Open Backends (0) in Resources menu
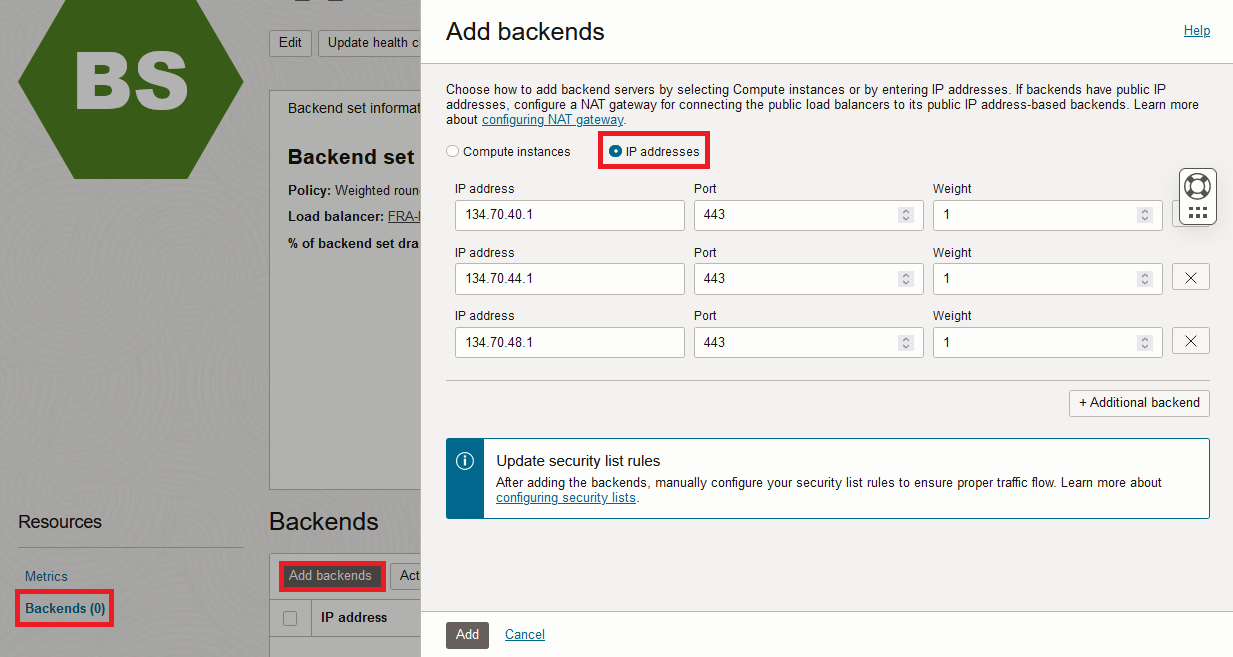 pyautogui.click(x=65, y=608)
